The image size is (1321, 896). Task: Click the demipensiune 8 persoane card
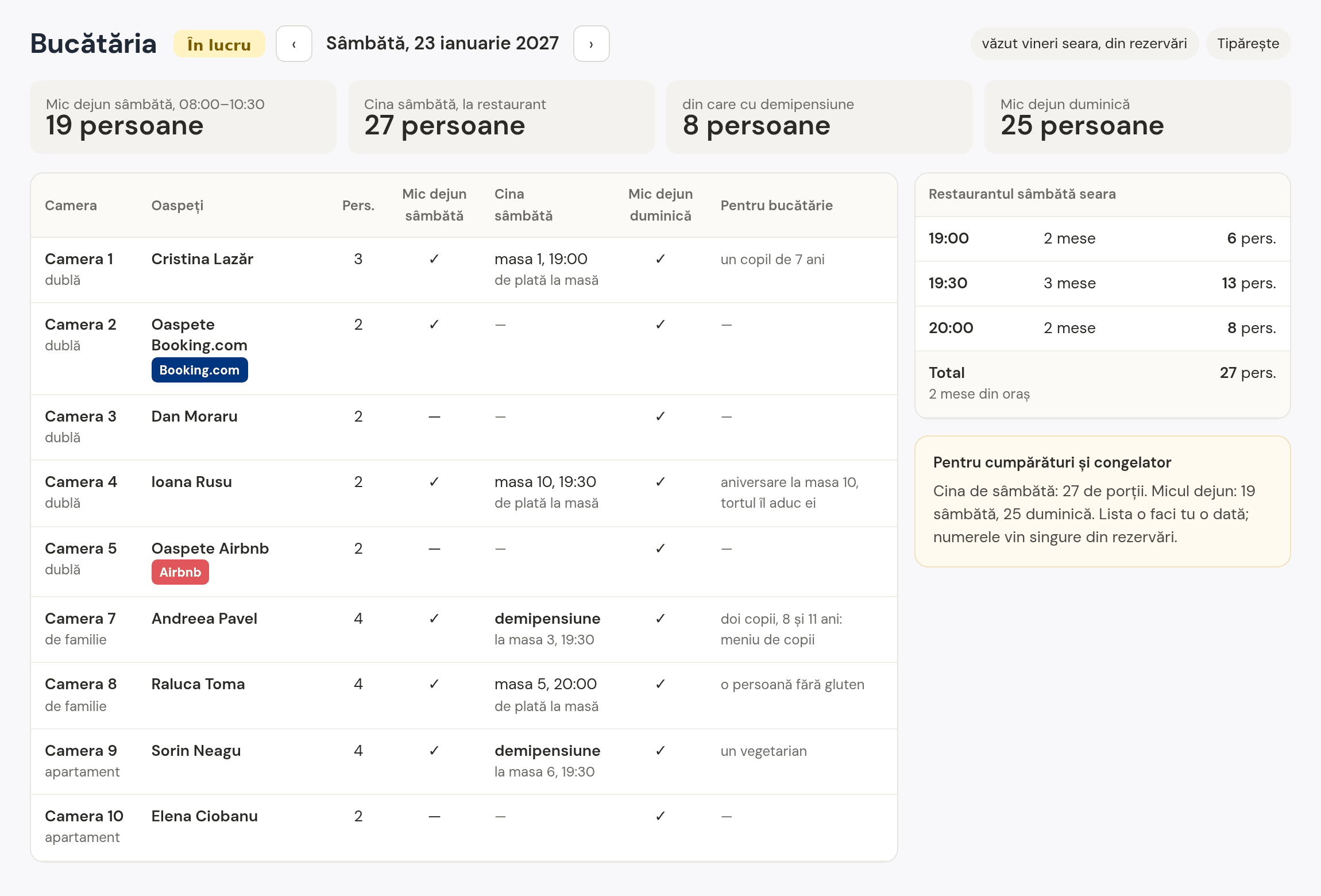[820, 117]
